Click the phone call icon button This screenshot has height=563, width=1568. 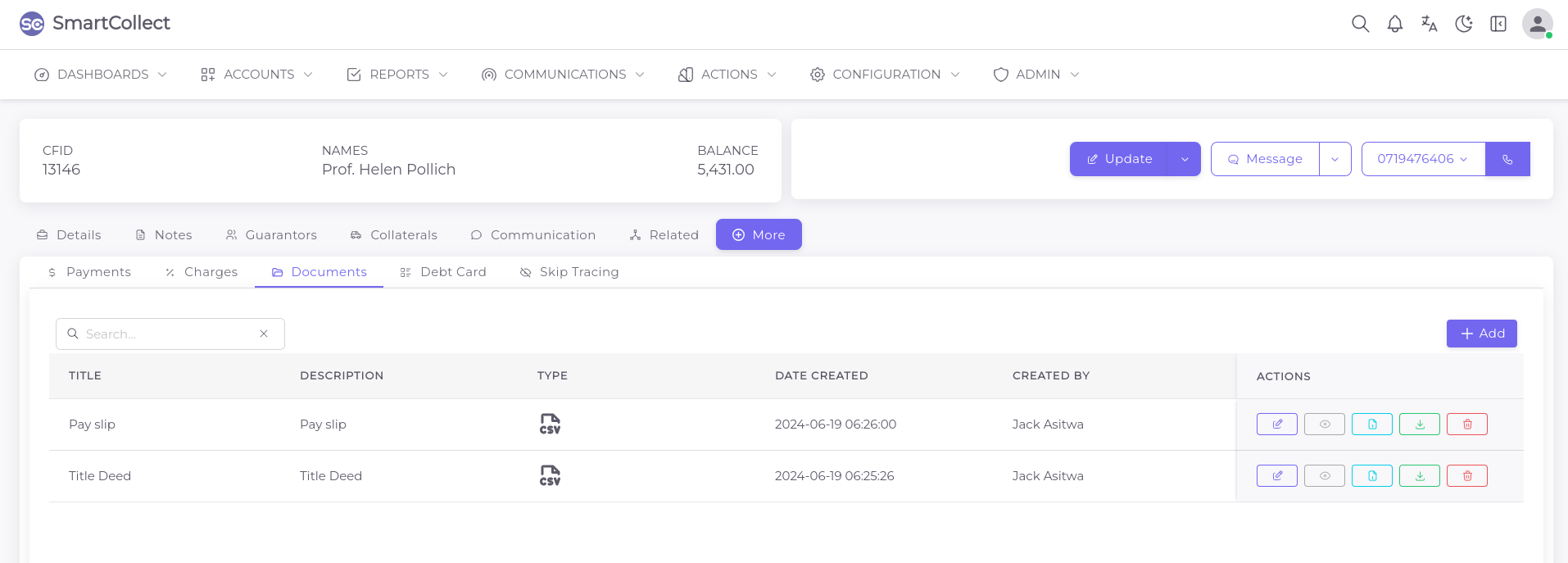click(1507, 159)
